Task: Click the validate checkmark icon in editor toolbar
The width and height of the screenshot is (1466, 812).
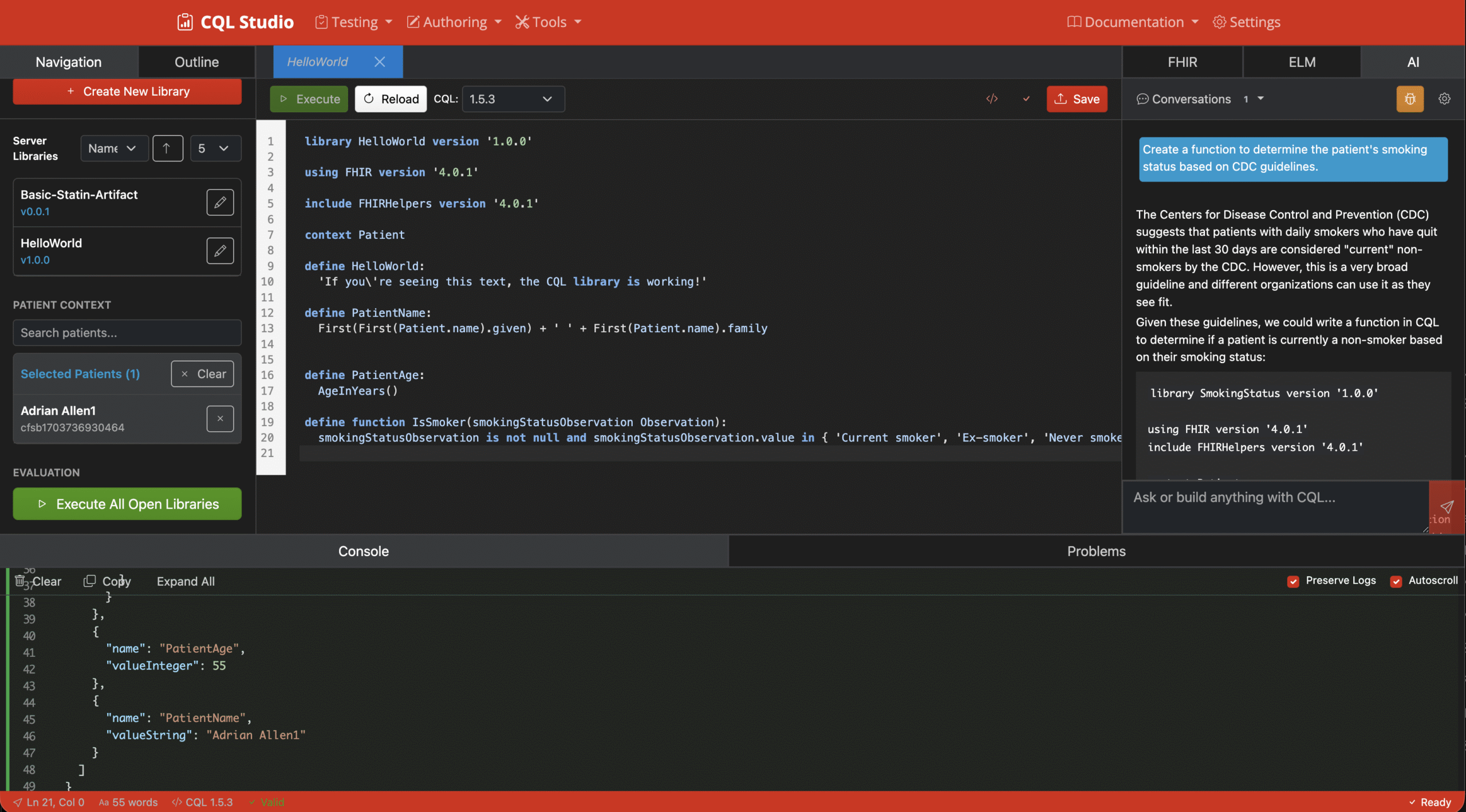Action: pyautogui.click(x=1026, y=98)
